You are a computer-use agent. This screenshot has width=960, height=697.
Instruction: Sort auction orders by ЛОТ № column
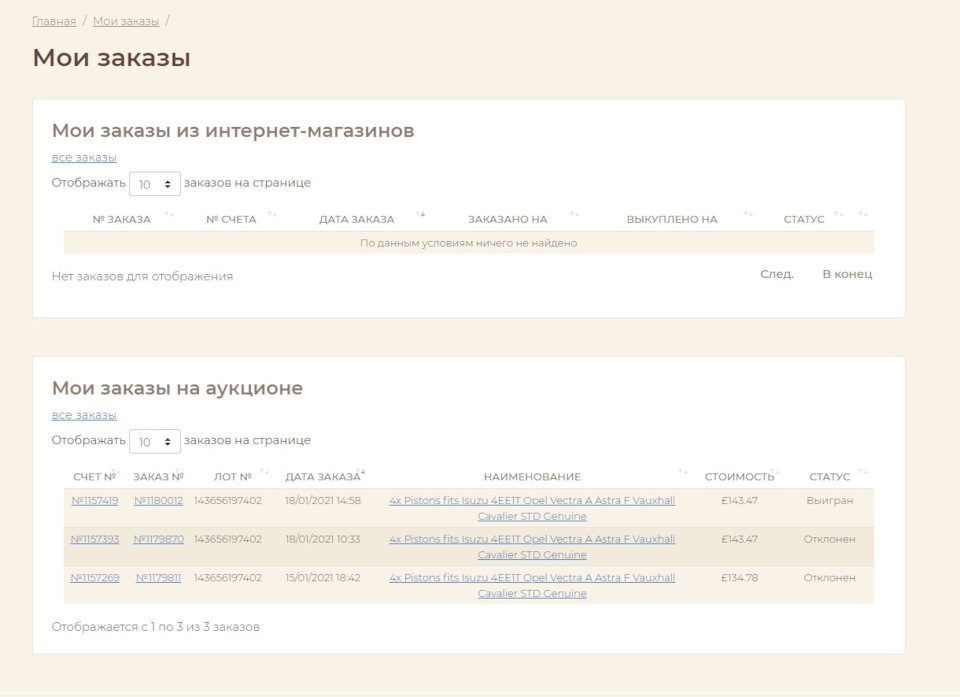coord(233,477)
